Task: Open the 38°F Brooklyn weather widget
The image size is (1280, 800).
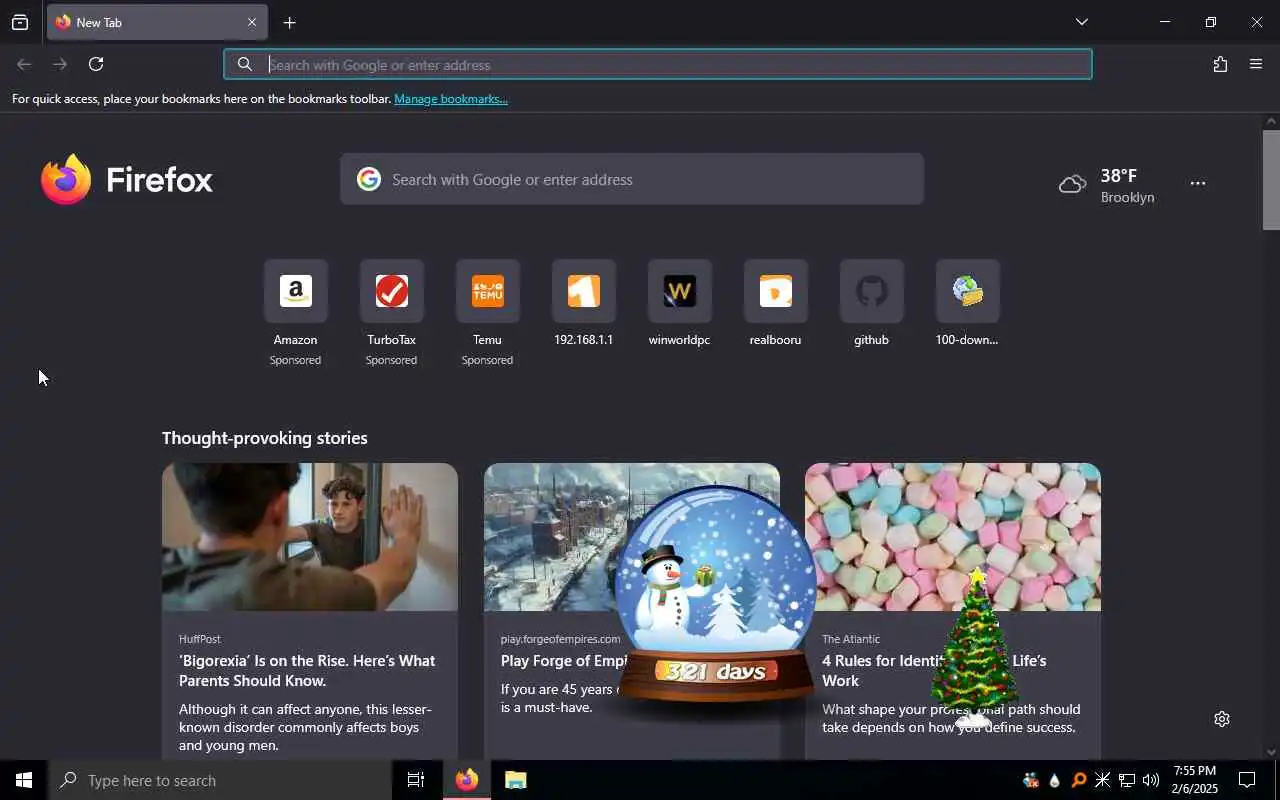Action: pyautogui.click(x=1107, y=185)
